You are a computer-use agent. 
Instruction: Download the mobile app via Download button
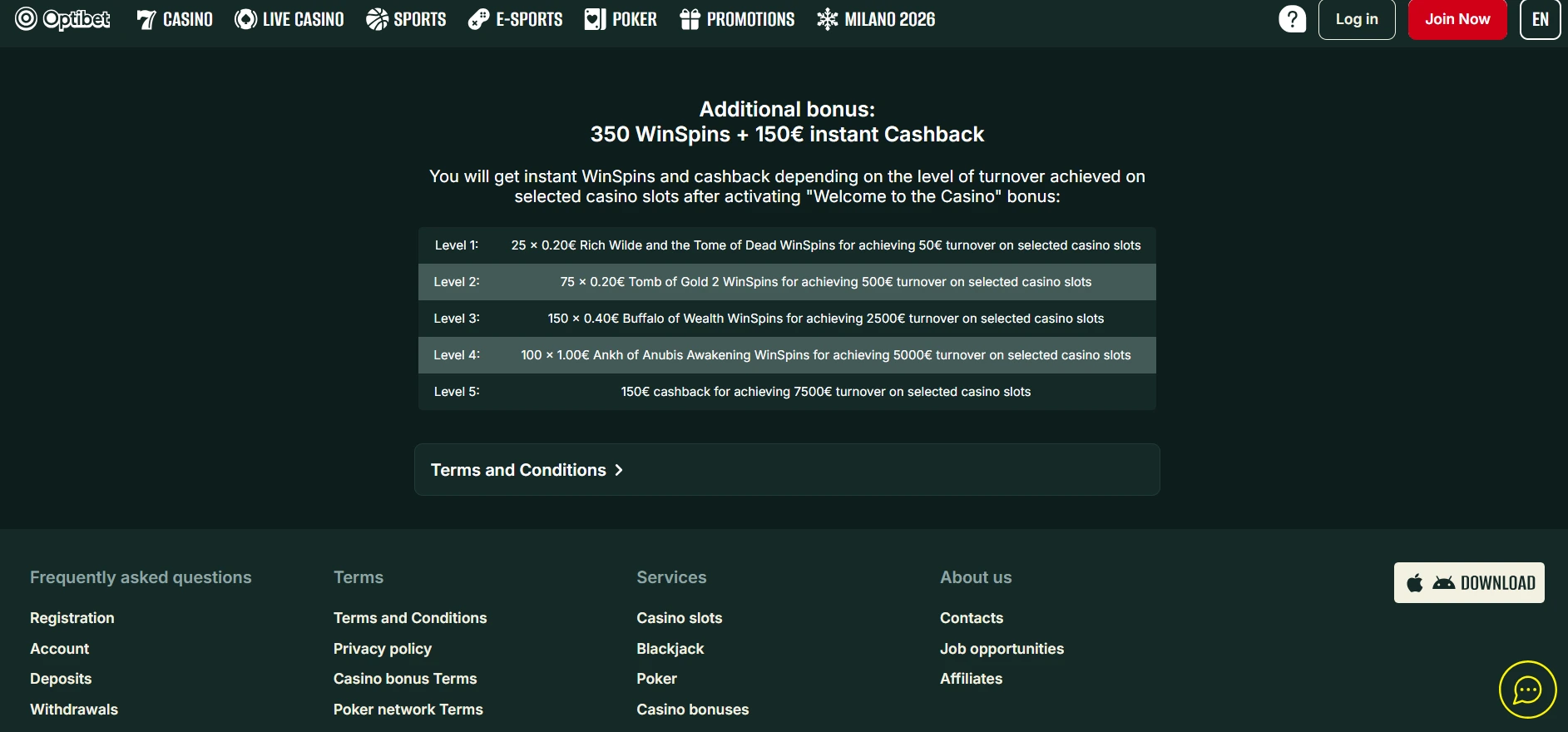1468,582
